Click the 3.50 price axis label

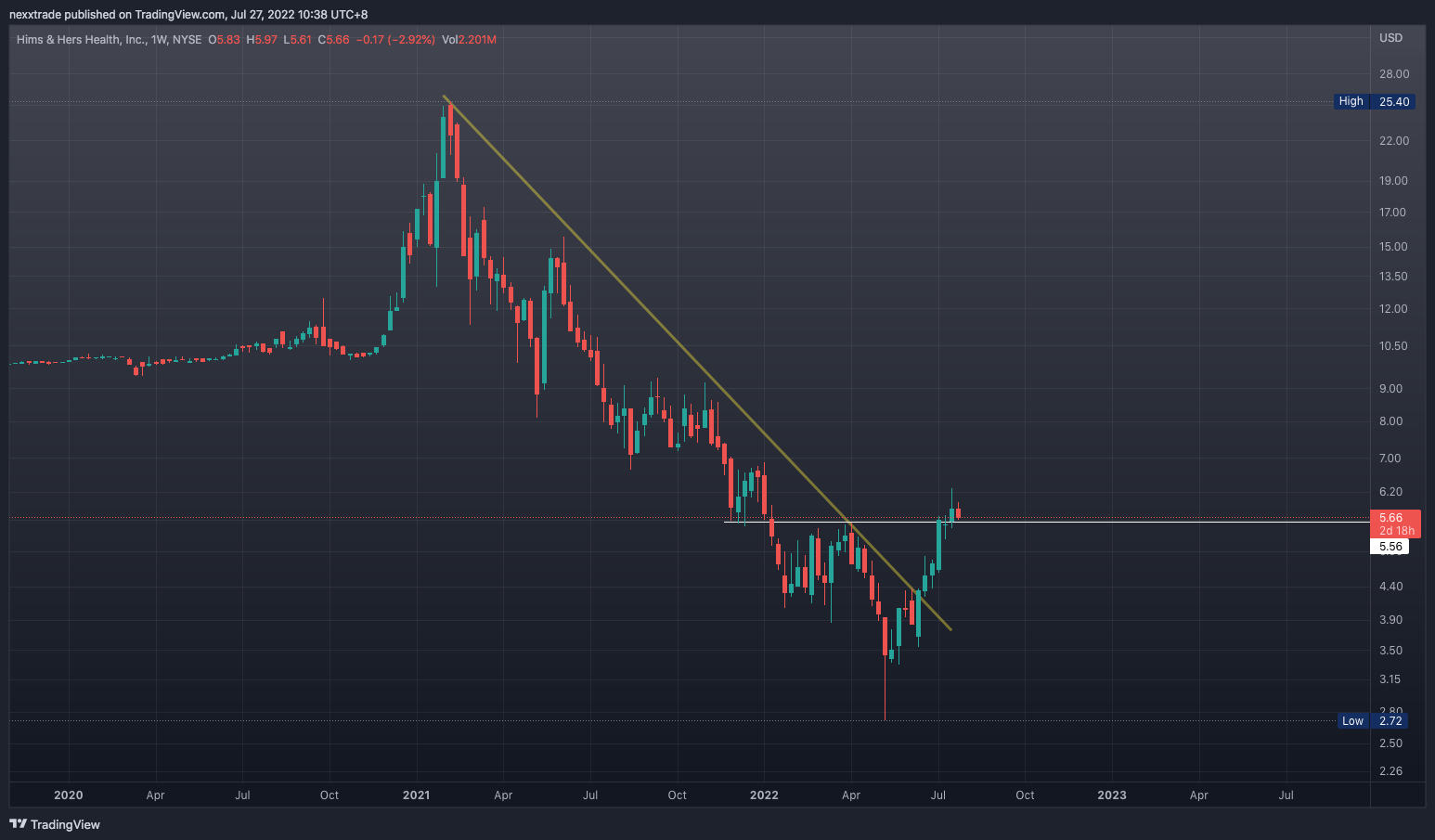pos(1390,651)
